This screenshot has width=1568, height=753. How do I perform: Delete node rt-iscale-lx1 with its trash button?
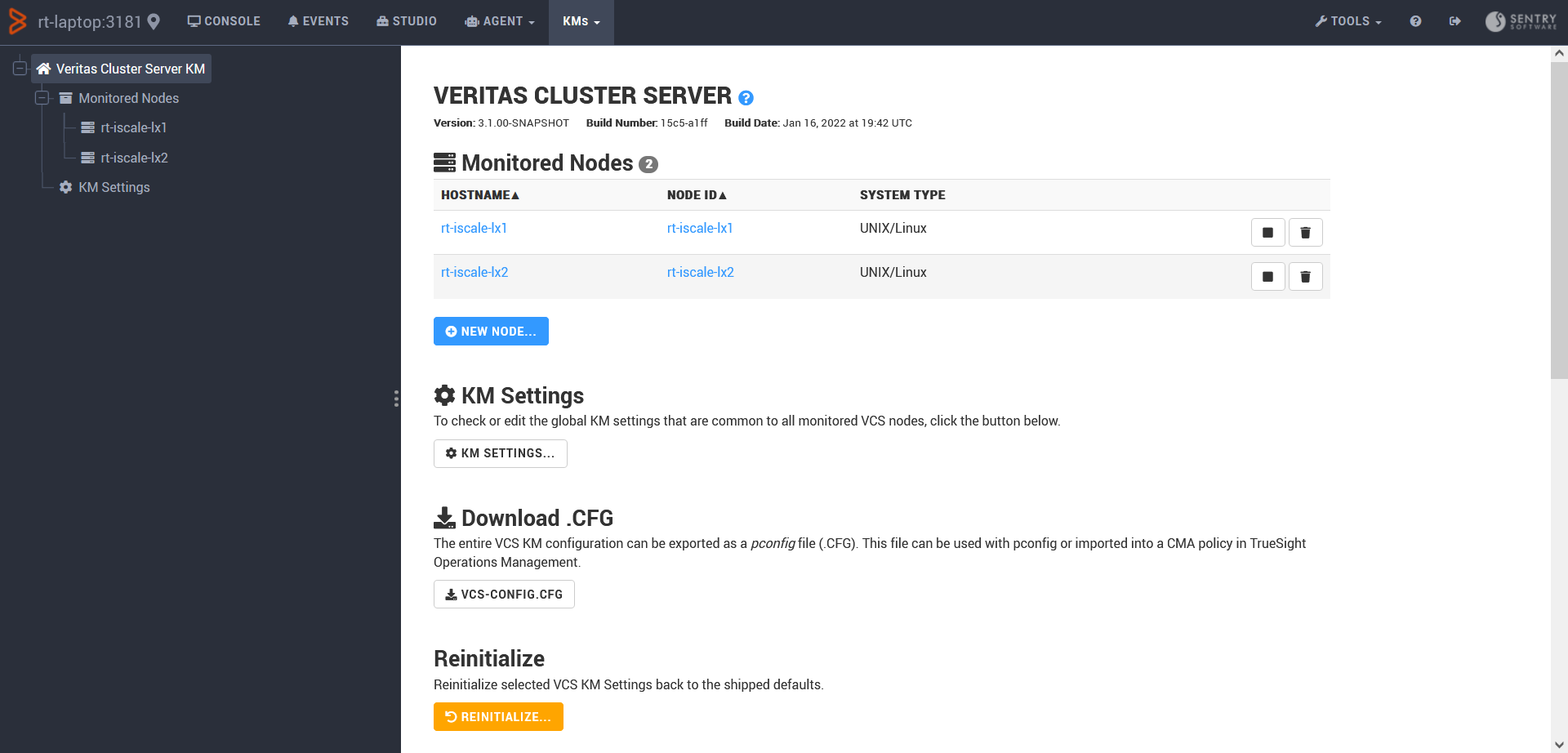pyautogui.click(x=1305, y=232)
